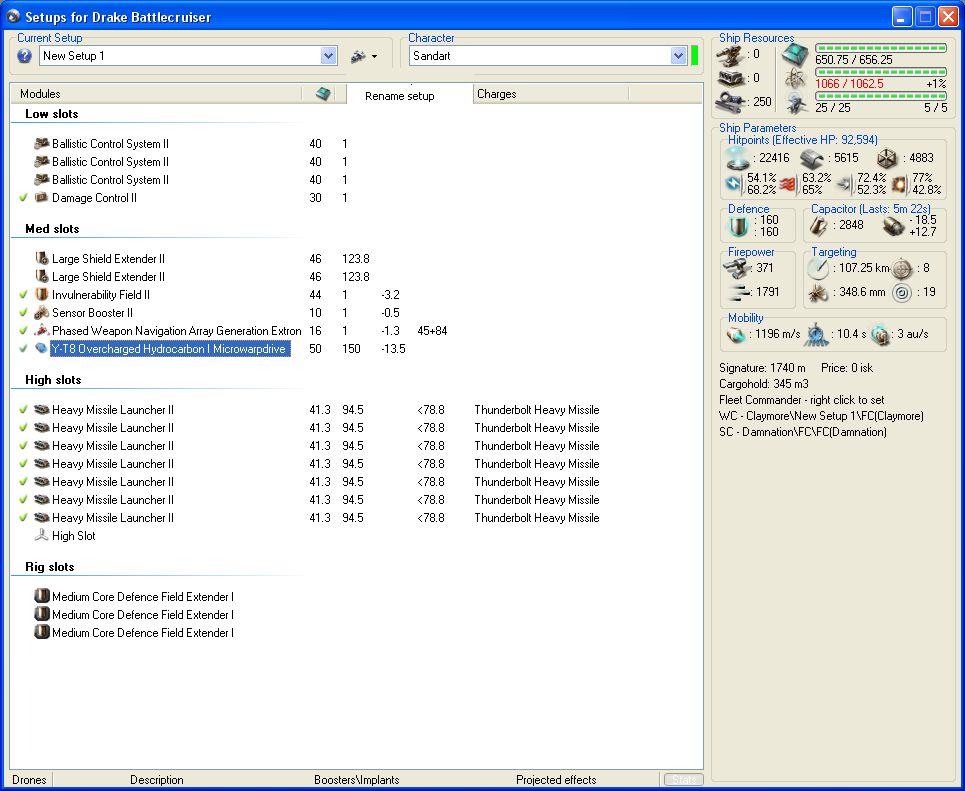Select the Damage Control II module name
965x791 pixels.
94,198
